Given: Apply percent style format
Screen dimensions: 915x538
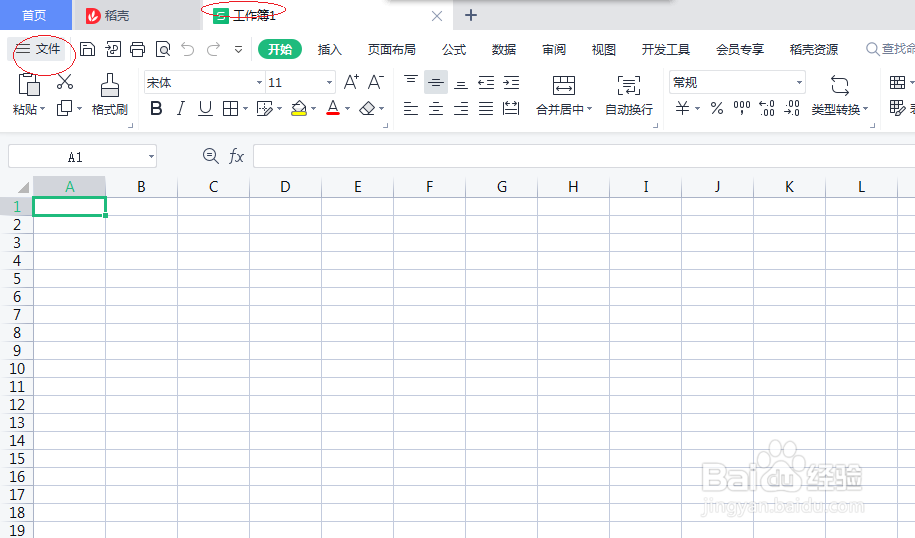Looking at the screenshot, I should [717, 109].
